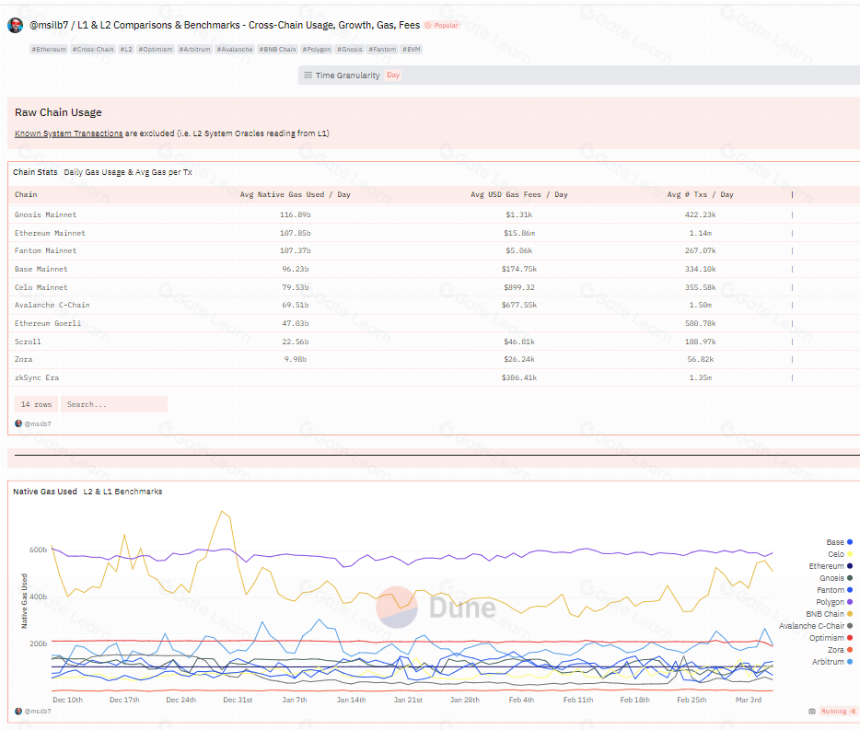Open the #L2 tag
This screenshot has height=730, width=860.
pos(126,49)
